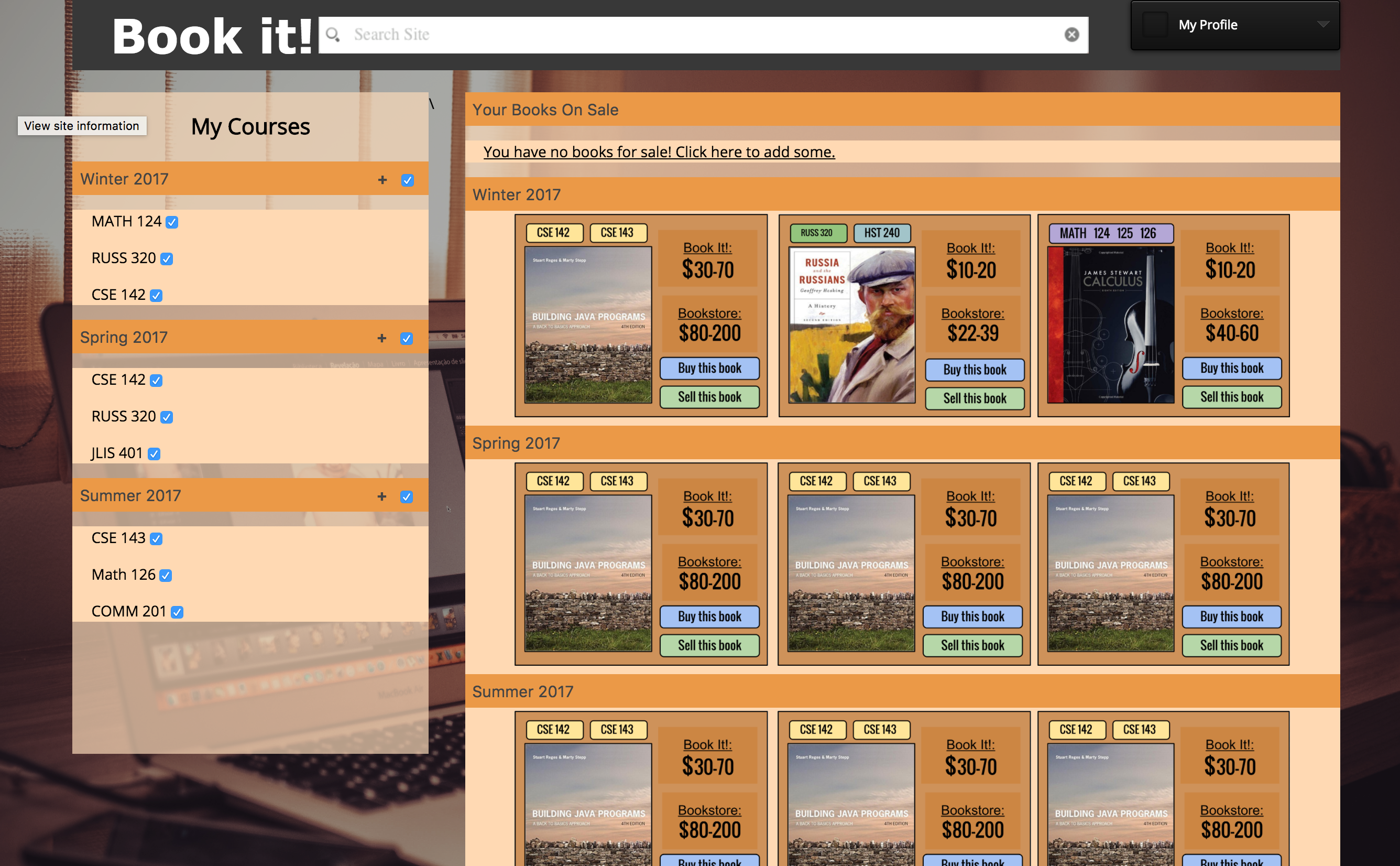The height and width of the screenshot is (866, 1400).
Task: Click plus icon on Spring 2017 header
Action: click(x=382, y=339)
